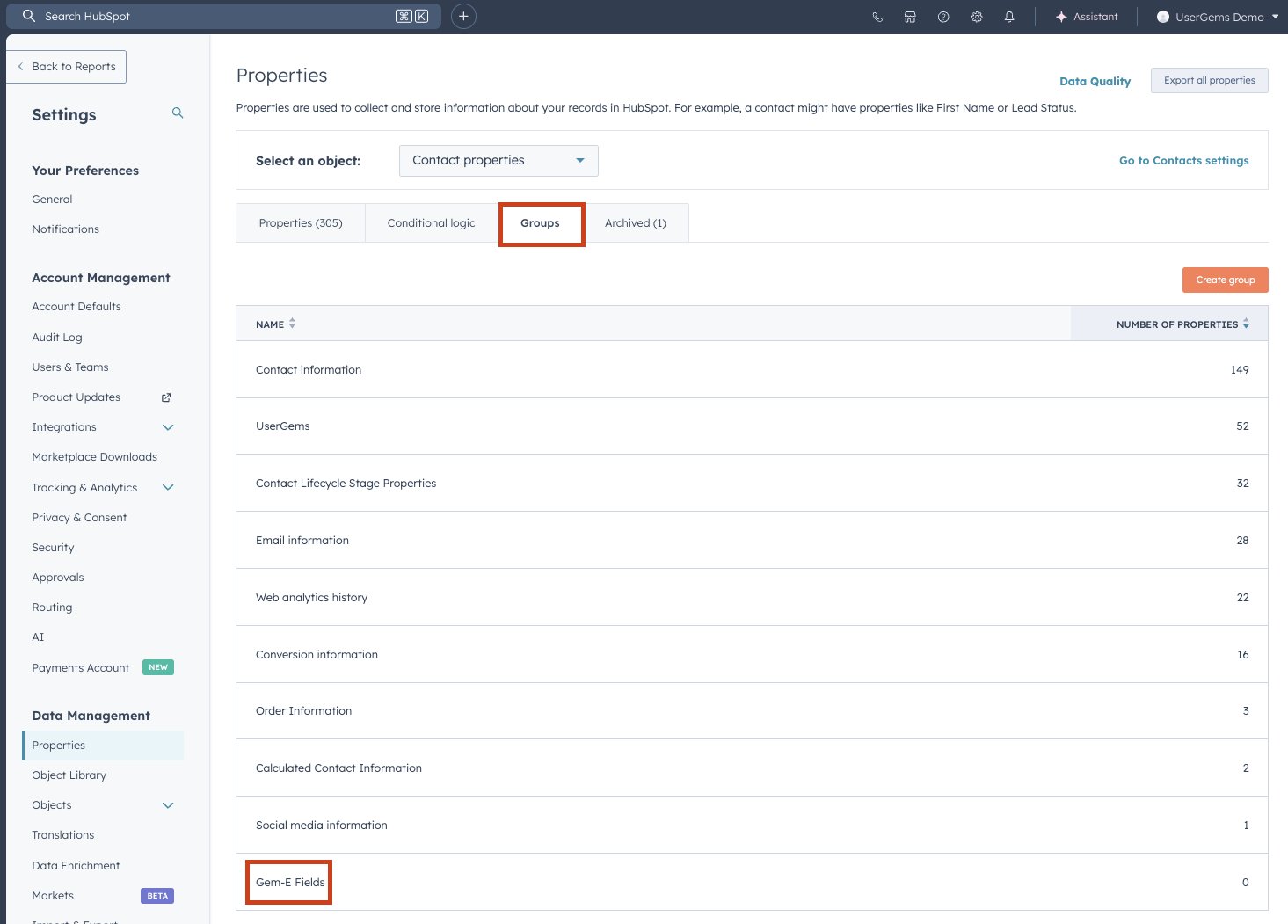Open Routing settings
The height and width of the screenshot is (924, 1288).
coord(52,608)
